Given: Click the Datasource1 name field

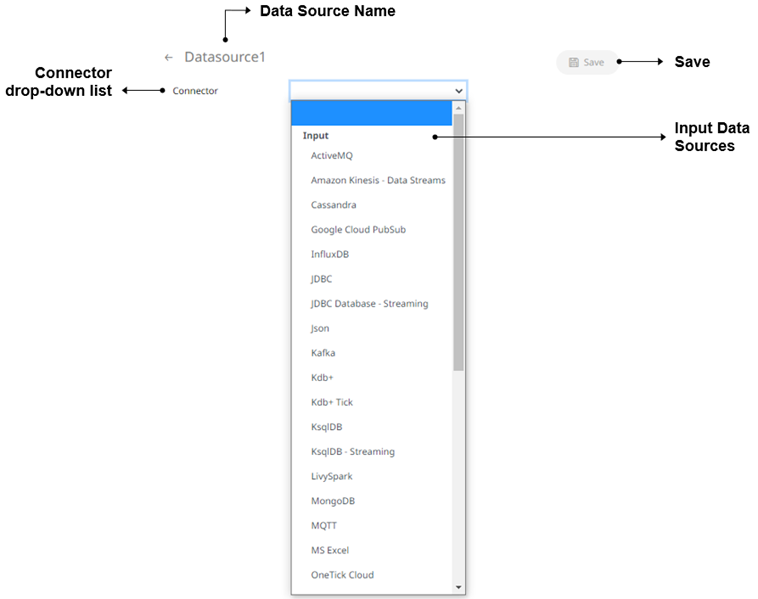Looking at the screenshot, I should [x=225, y=58].
